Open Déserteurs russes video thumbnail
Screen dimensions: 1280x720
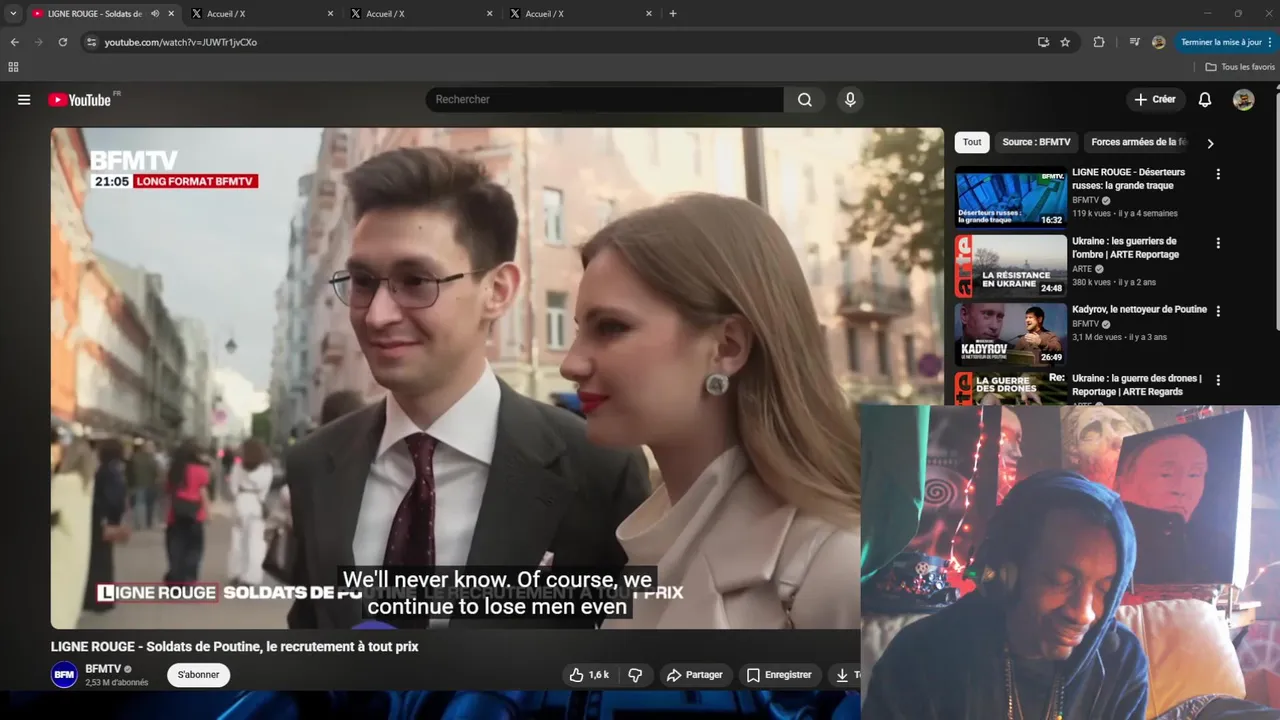tap(1010, 197)
